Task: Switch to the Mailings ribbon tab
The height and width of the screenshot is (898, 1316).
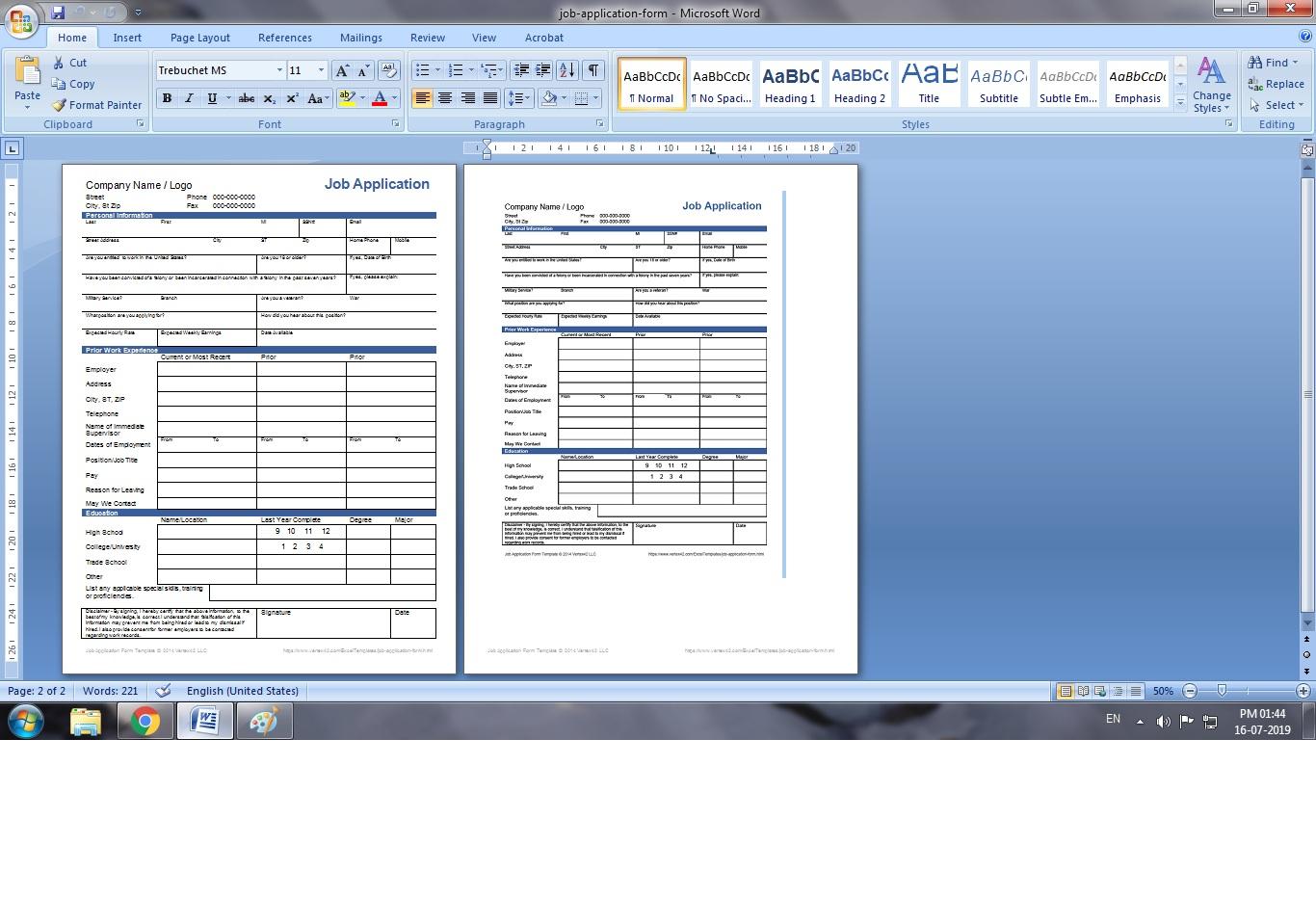Action: click(x=360, y=38)
